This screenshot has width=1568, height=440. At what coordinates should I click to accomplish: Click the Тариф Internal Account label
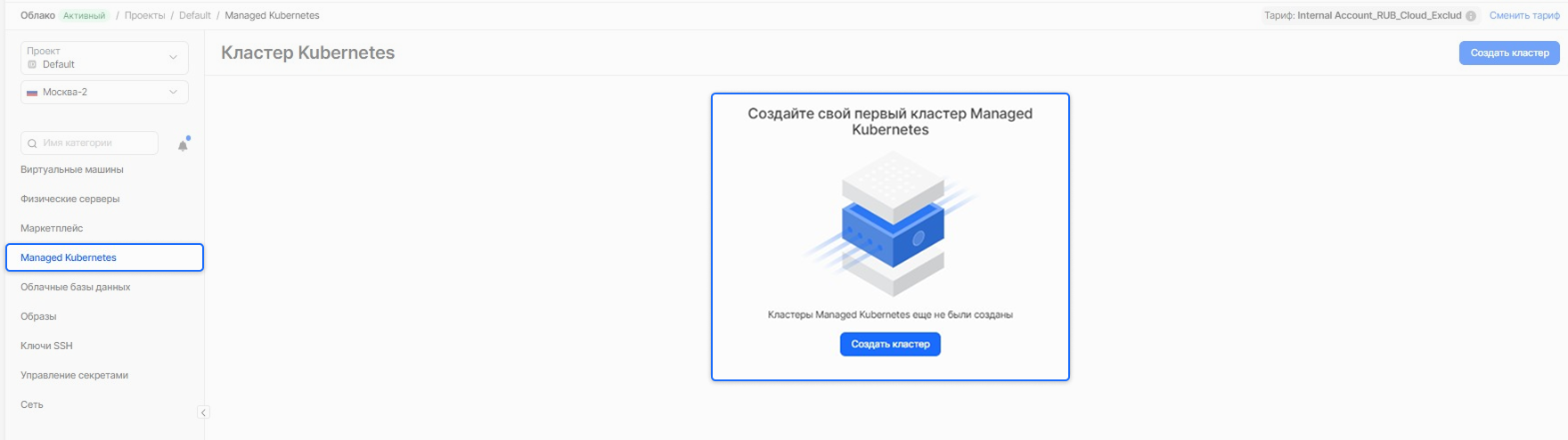click(x=1363, y=16)
